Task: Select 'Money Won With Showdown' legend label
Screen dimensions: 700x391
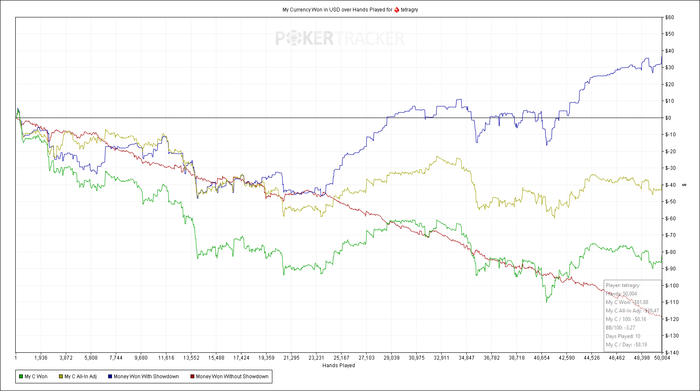Action: pyautogui.click(x=146, y=377)
